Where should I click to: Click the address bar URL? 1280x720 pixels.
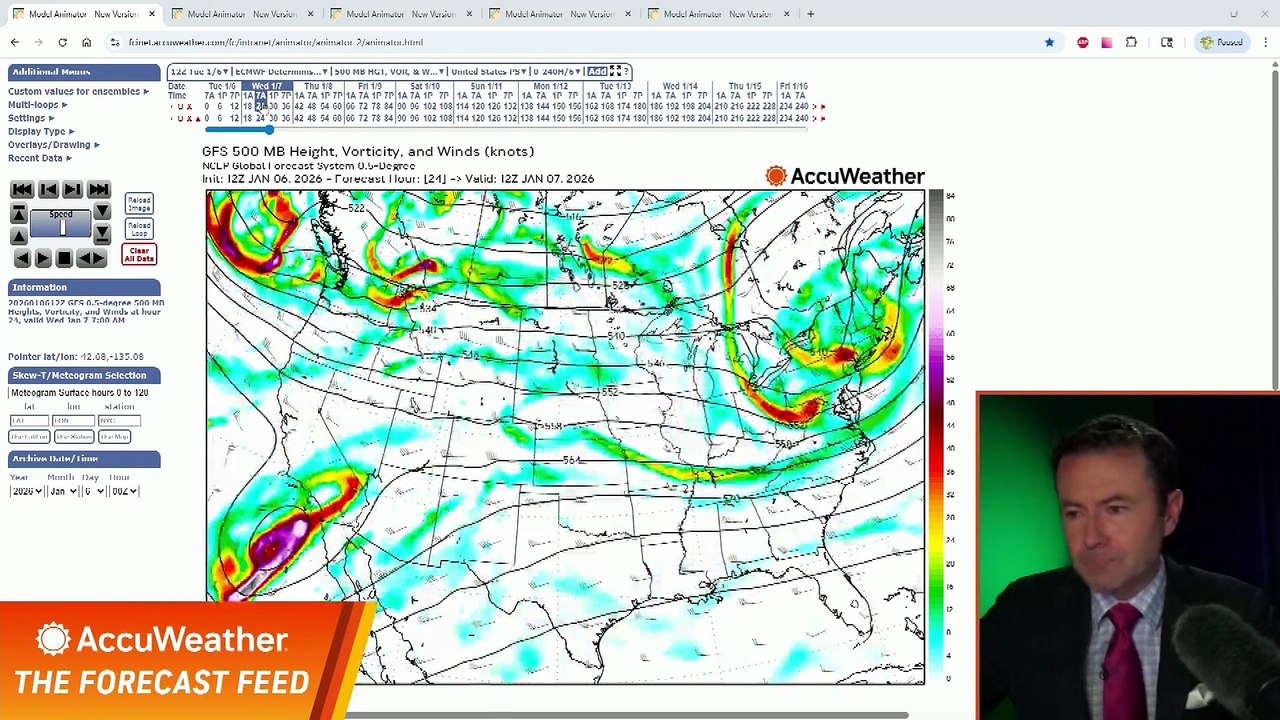[x=276, y=42]
